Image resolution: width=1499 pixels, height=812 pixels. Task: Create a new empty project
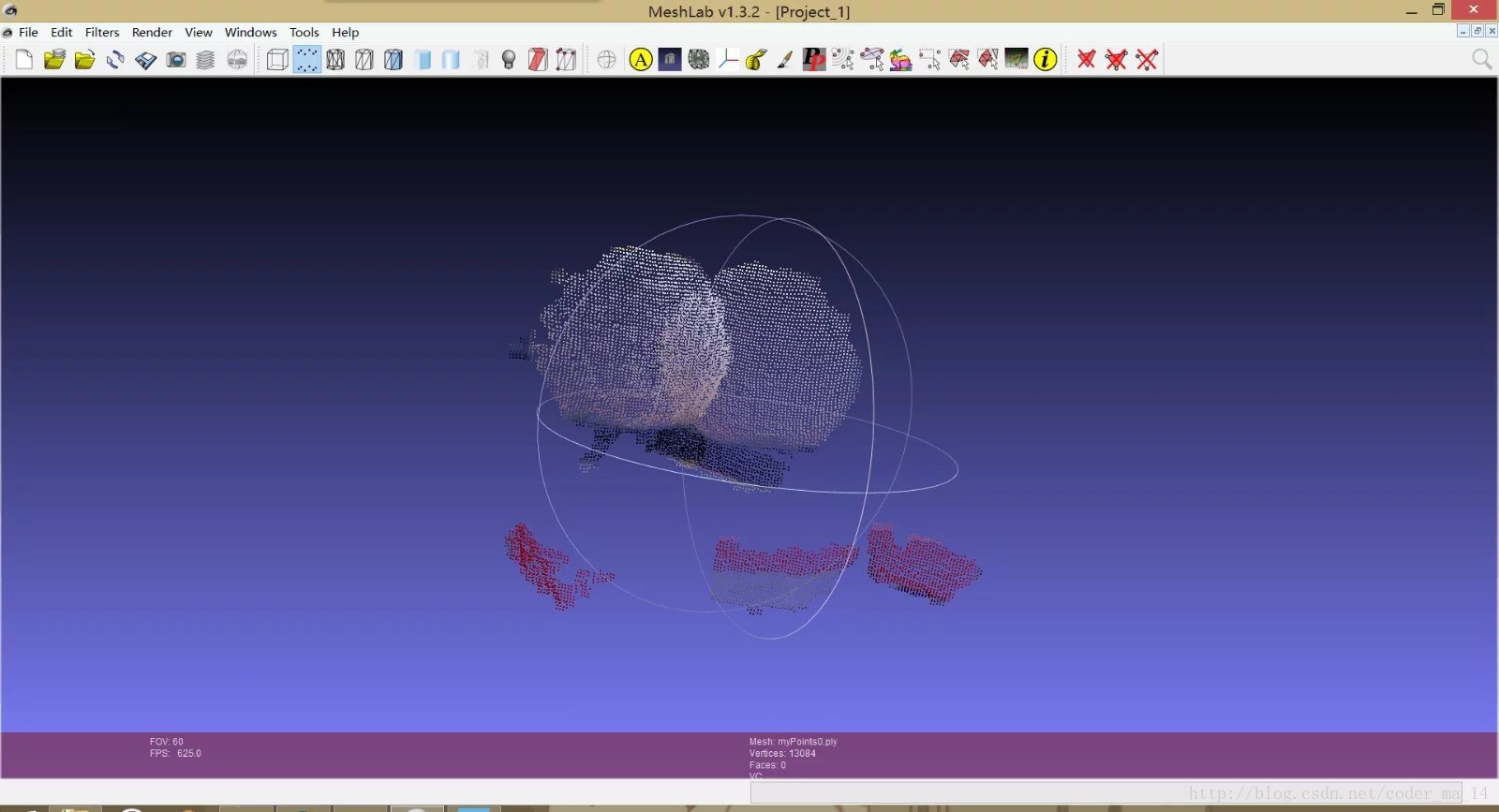24,60
